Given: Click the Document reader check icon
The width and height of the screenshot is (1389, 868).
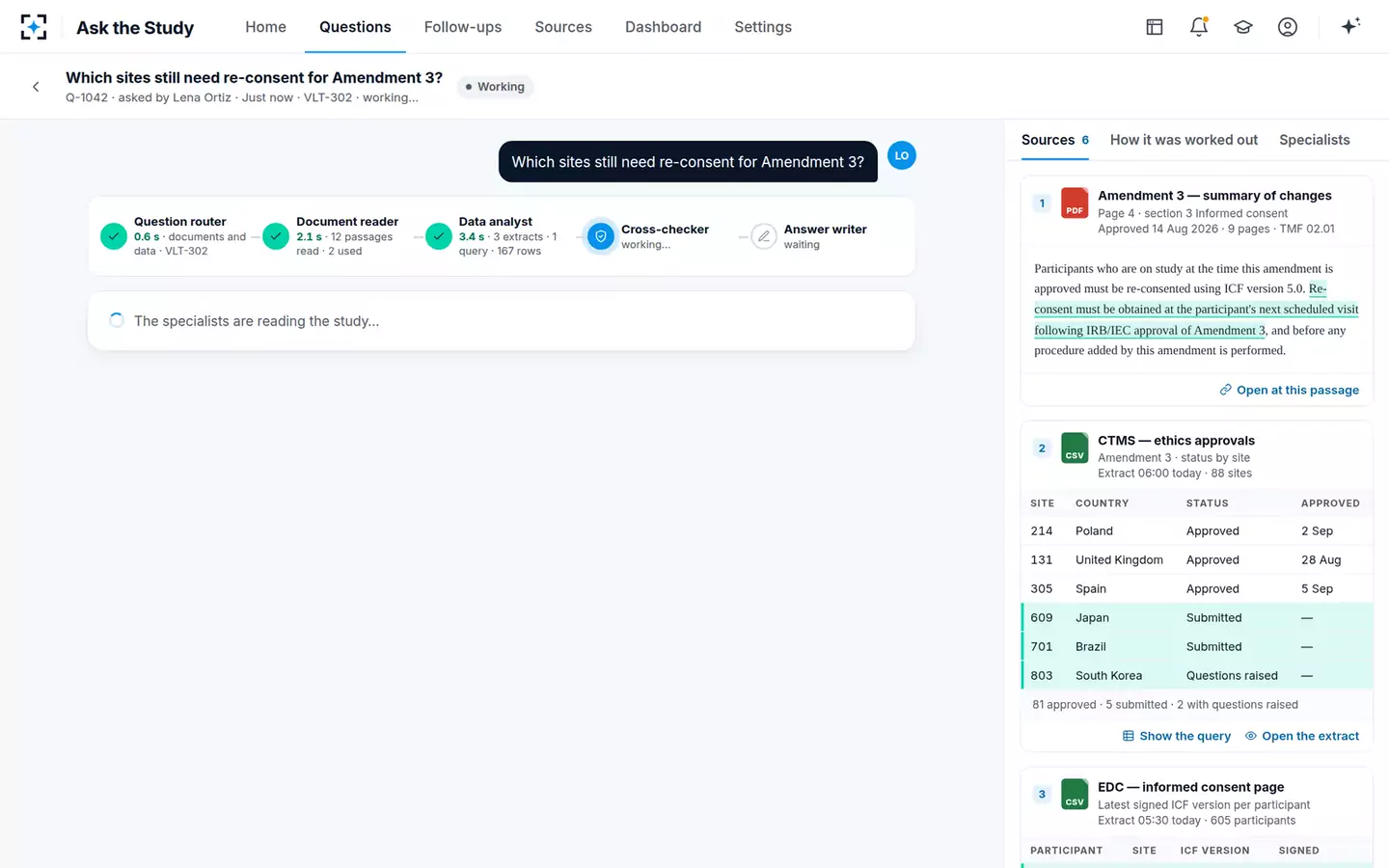Looking at the screenshot, I should [276, 236].
